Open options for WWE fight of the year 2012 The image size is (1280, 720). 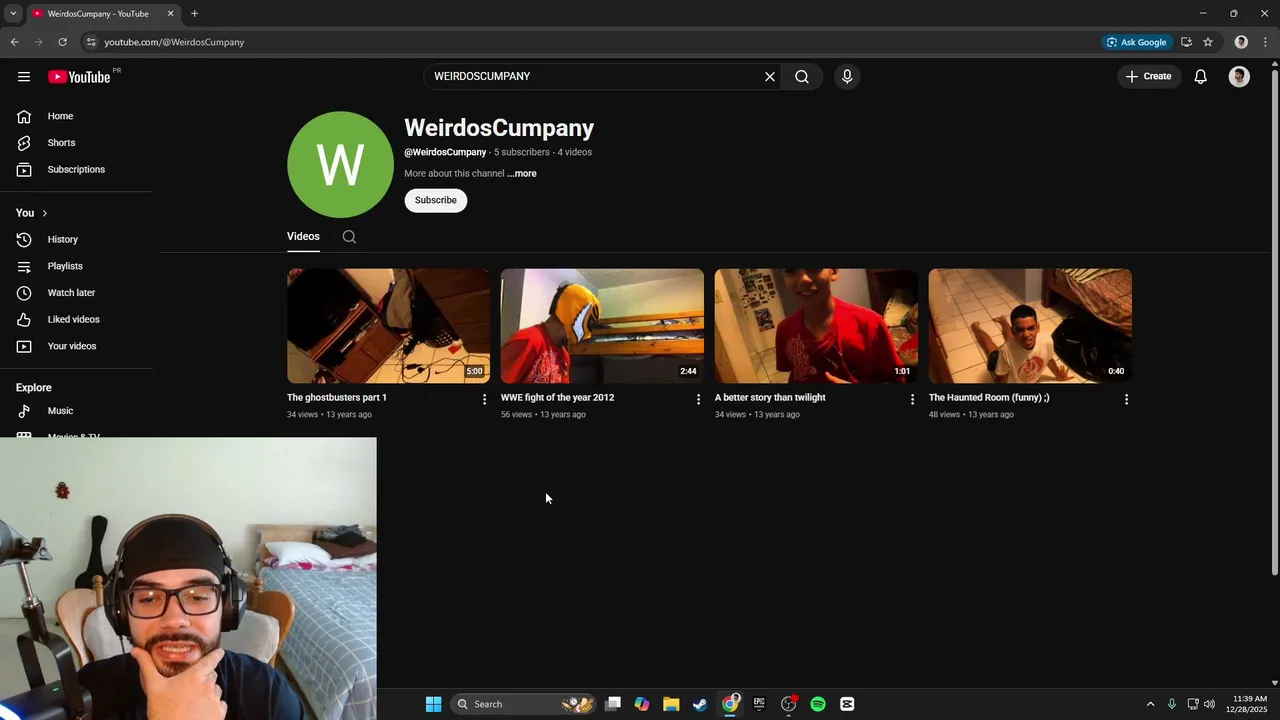[x=699, y=399]
